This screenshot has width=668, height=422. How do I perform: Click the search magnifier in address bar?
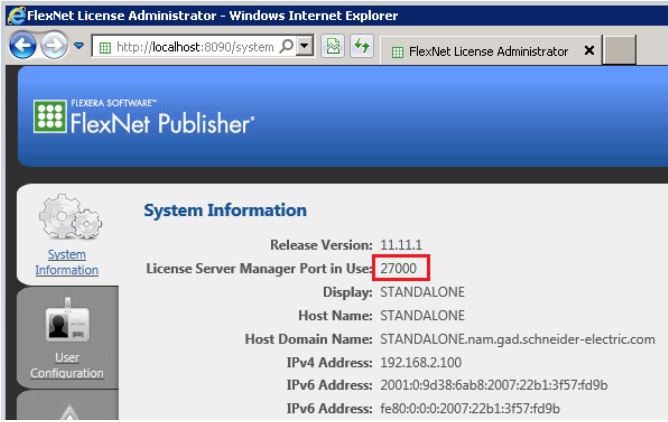pyautogui.click(x=287, y=46)
